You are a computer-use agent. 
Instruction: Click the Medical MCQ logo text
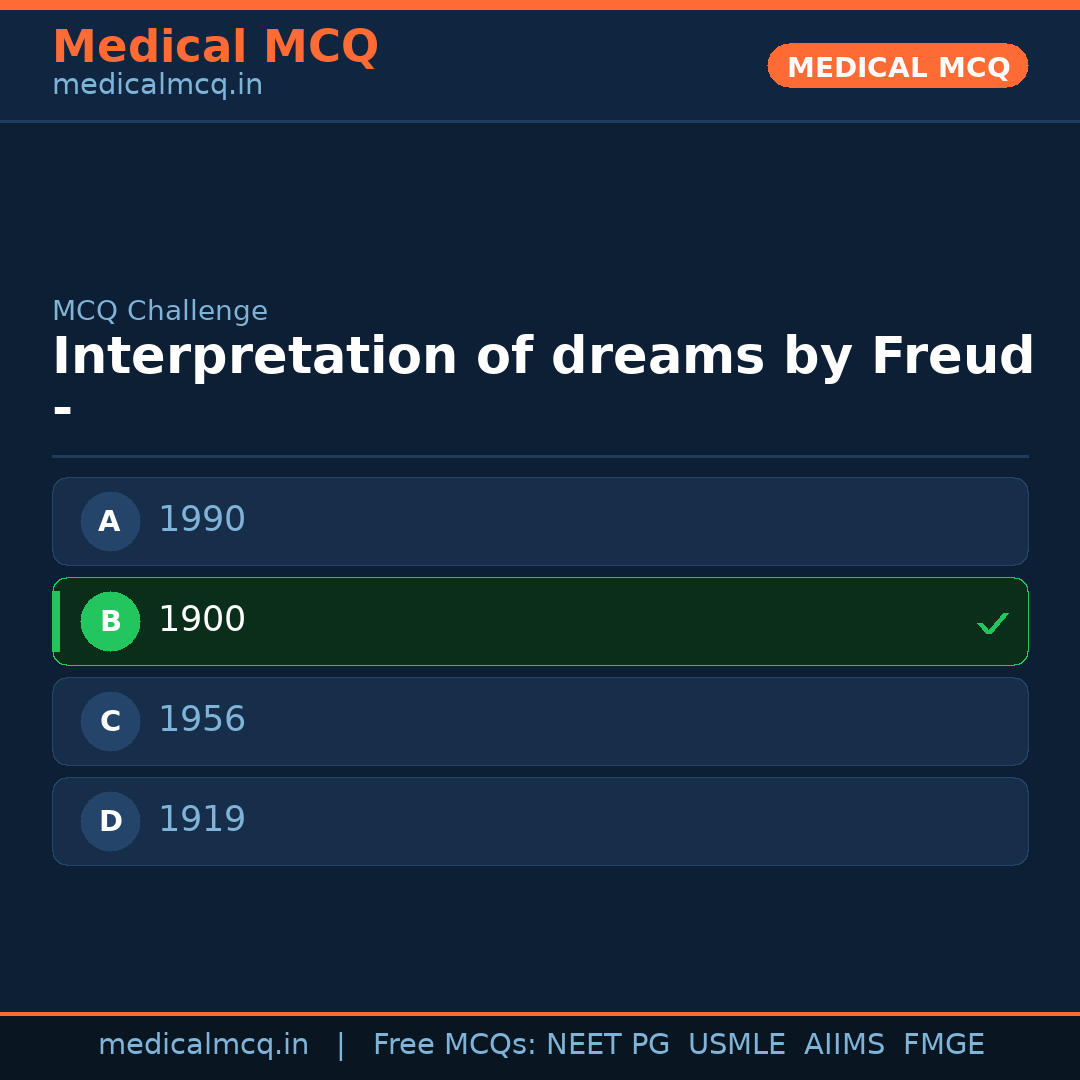[215, 46]
